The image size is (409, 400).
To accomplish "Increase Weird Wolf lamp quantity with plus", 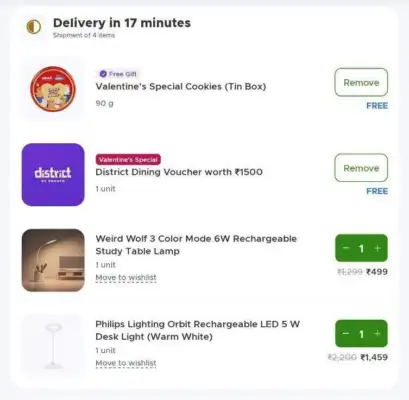I will (x=377, y=248).
